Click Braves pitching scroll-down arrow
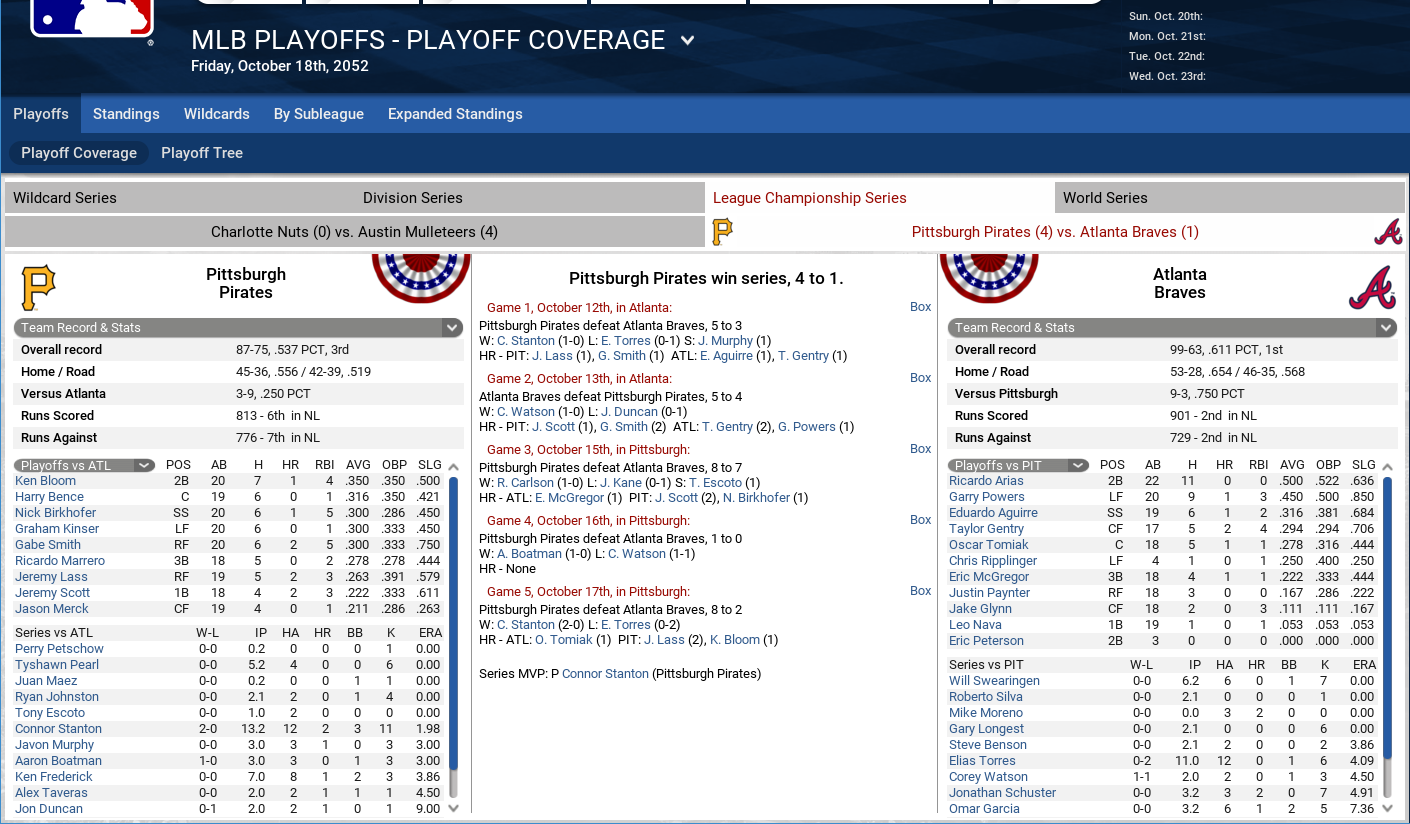1410x824 pixels. 1387,808
